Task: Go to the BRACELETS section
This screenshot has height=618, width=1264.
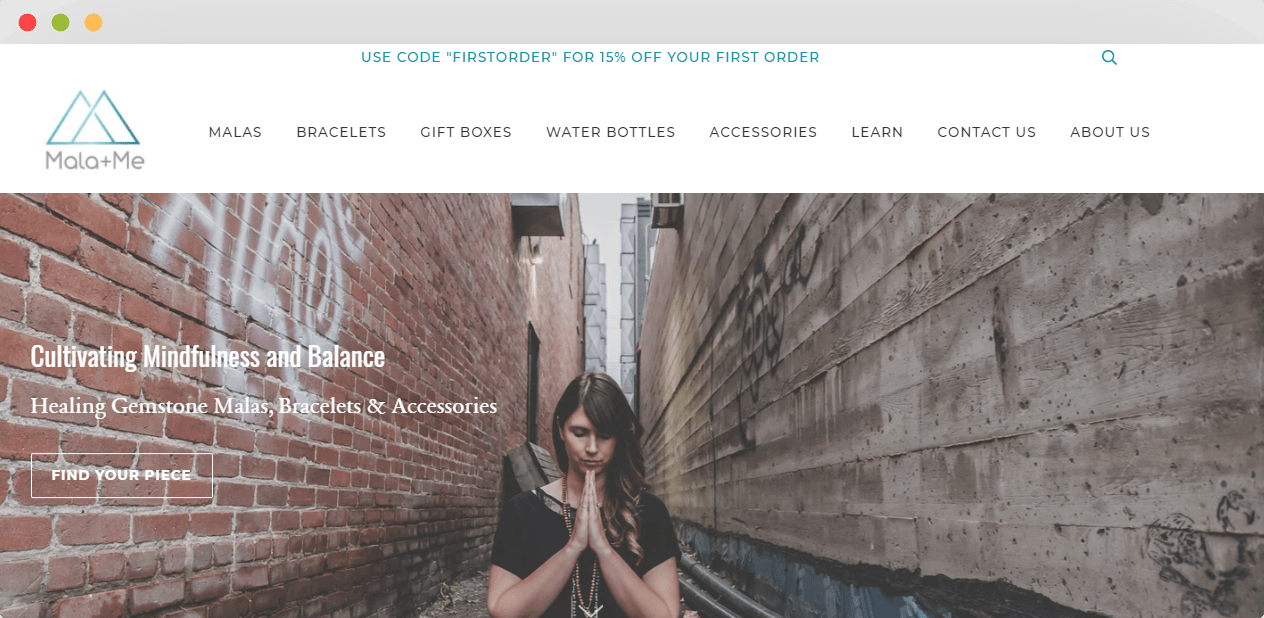Action: (341, 132)
